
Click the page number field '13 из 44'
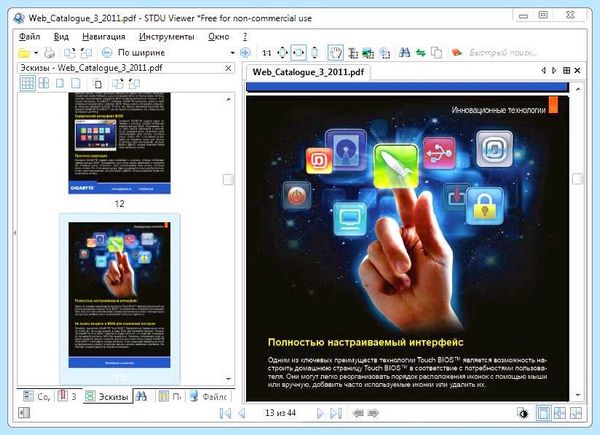click(280, 413)
